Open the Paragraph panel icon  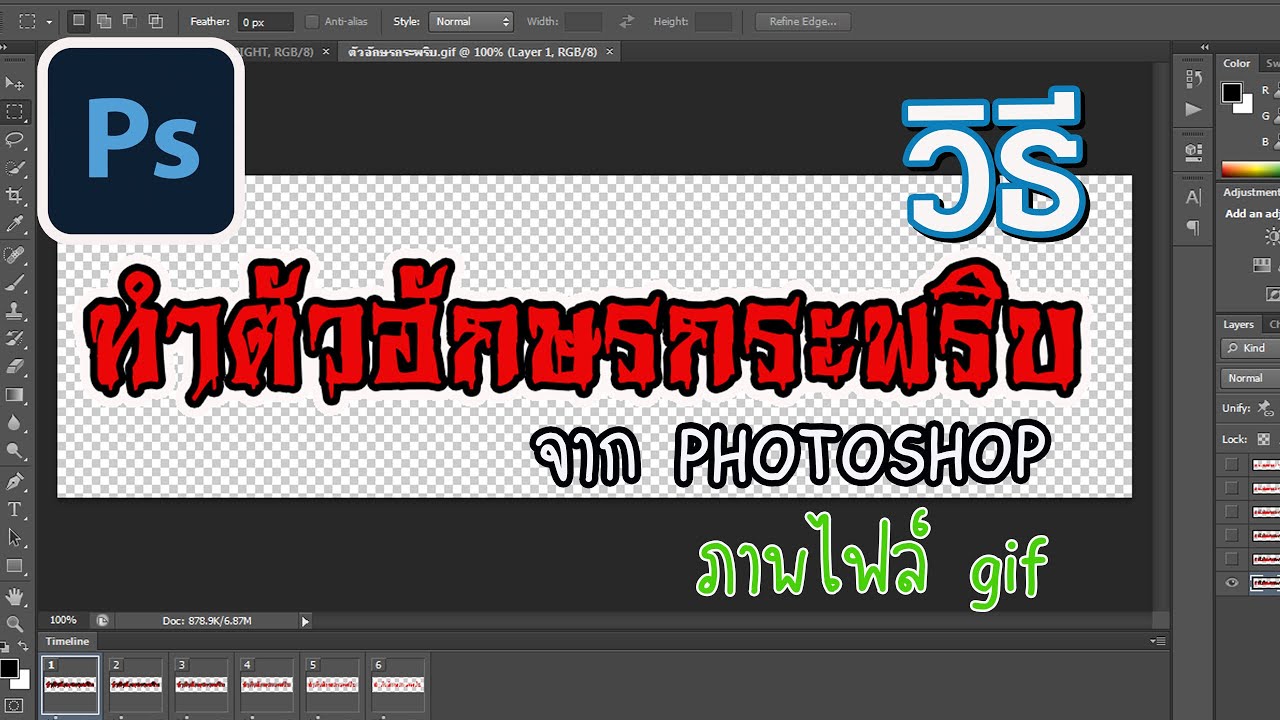1193,227
